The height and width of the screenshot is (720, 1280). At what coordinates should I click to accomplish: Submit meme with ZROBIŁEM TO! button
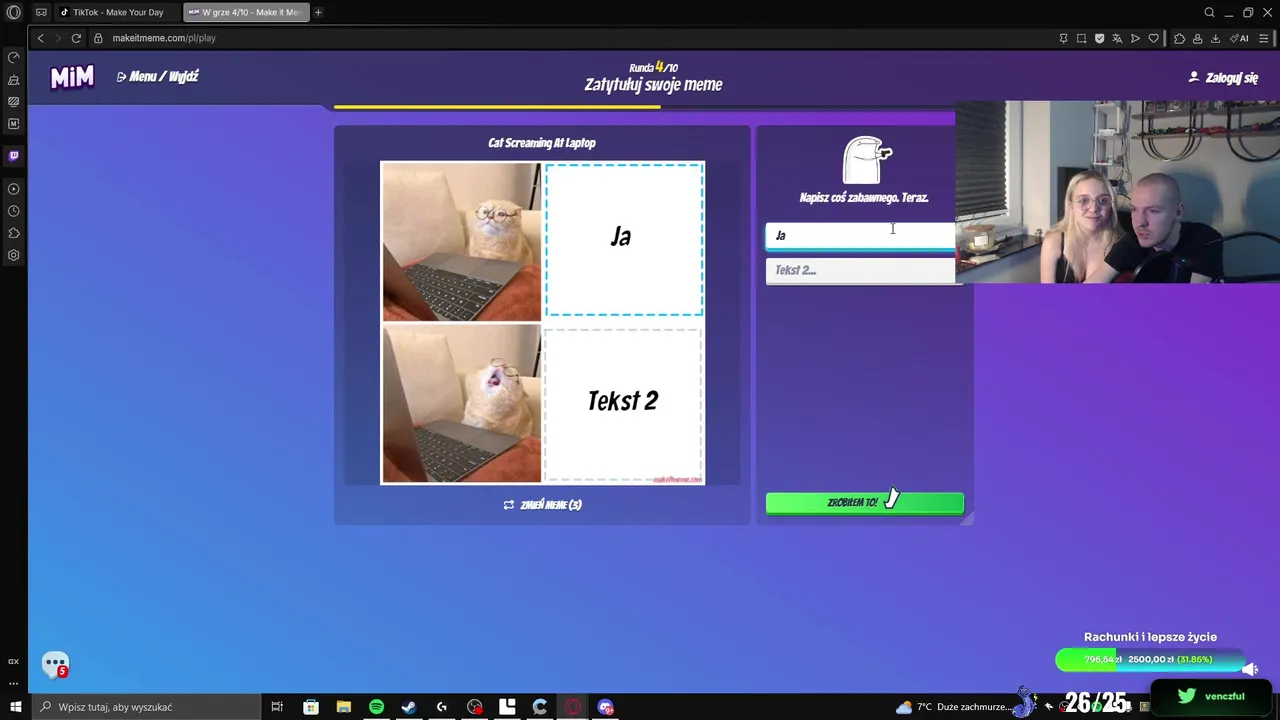[864, 503]
